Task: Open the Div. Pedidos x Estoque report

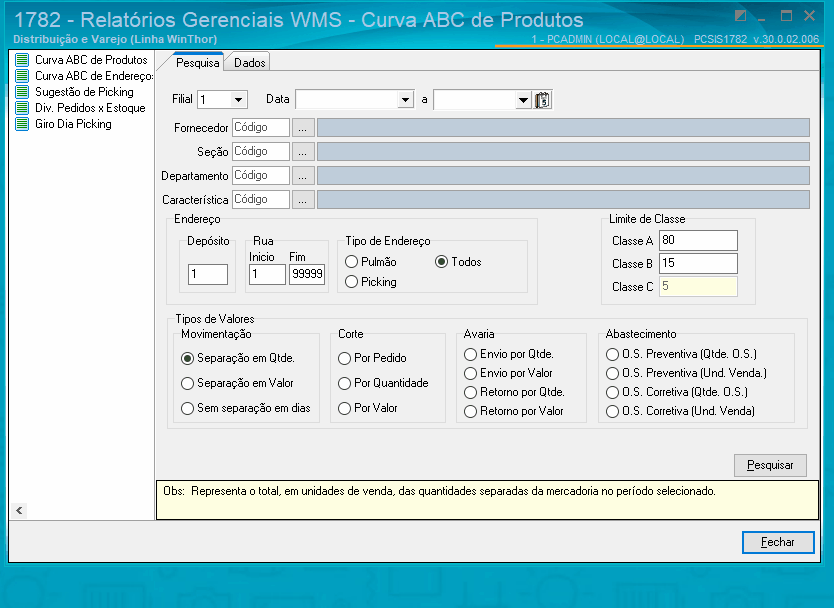Action: point(90,108)
